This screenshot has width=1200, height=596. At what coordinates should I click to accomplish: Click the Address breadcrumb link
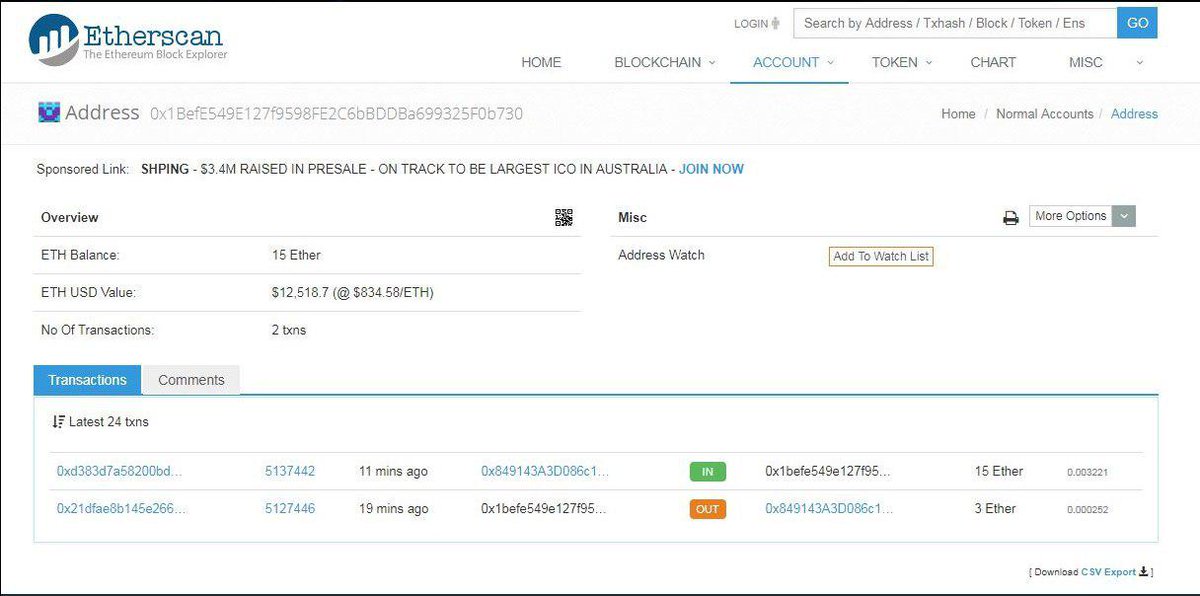click(1134, 114)
